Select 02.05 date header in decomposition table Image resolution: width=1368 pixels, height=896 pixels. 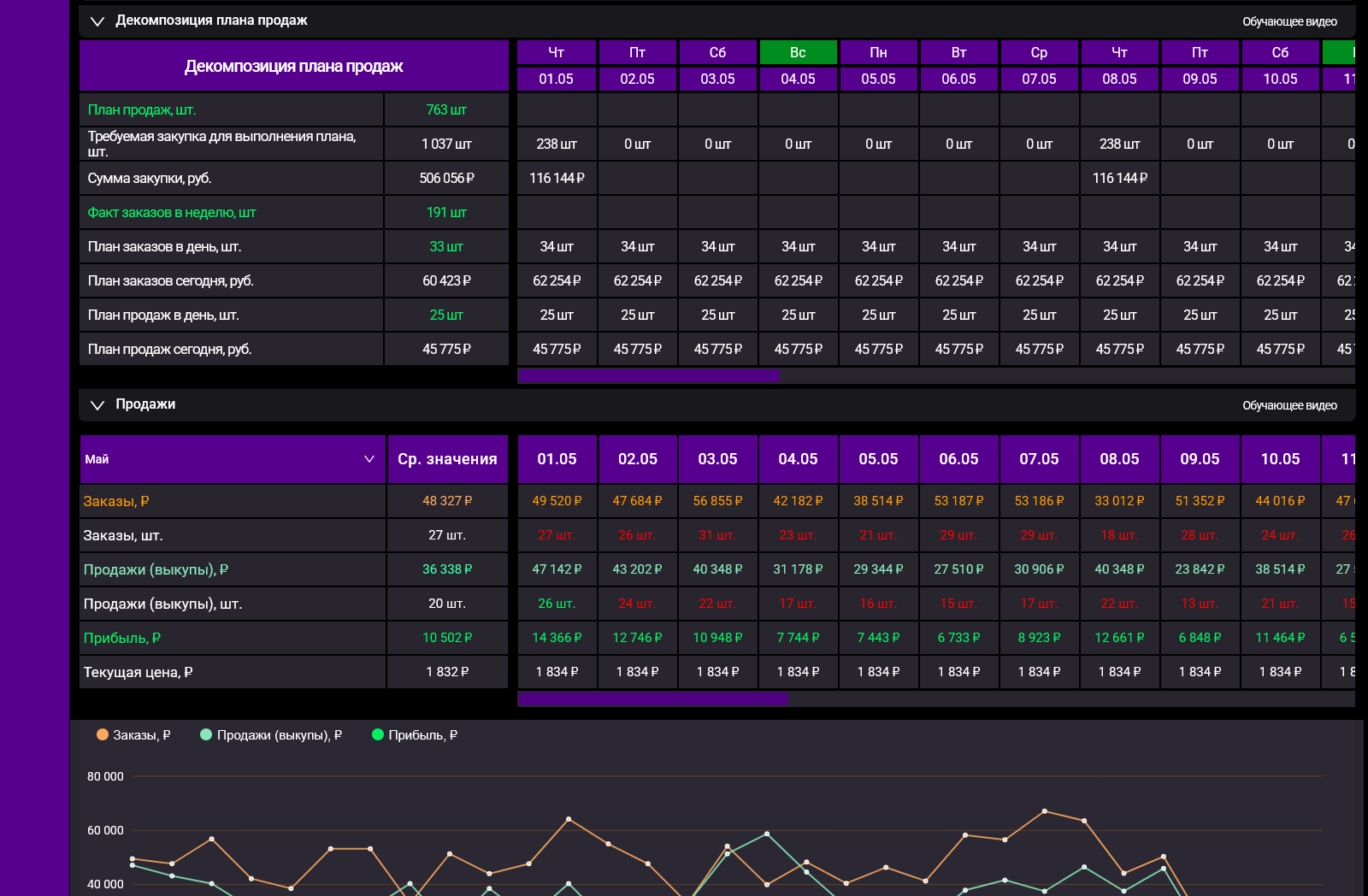pos(637,79)
